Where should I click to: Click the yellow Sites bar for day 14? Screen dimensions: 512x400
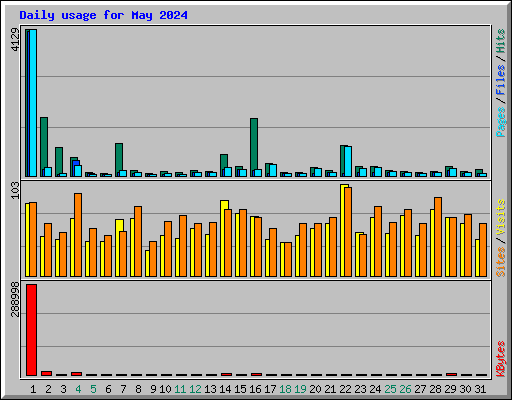coord(223,239)
